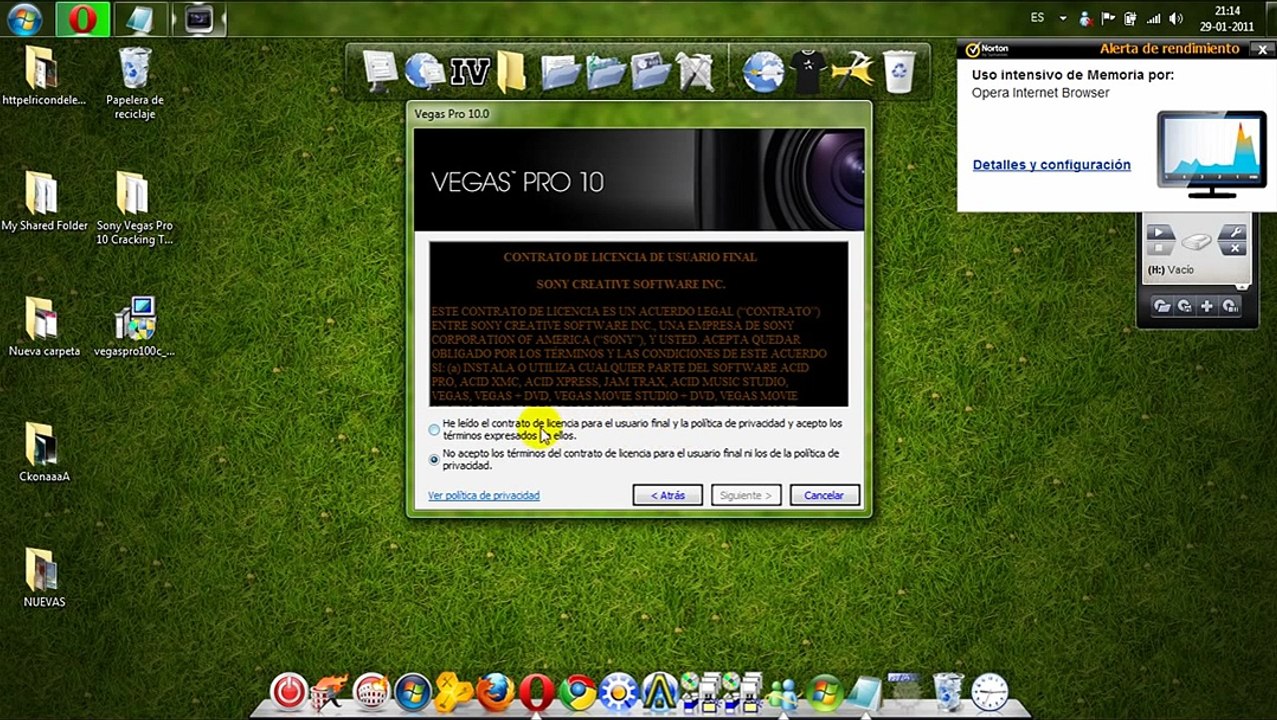Click the crossed tools icon in top dock
Image resolution: width=1277 pixels, height=720 pixels.
click(694, 71)
